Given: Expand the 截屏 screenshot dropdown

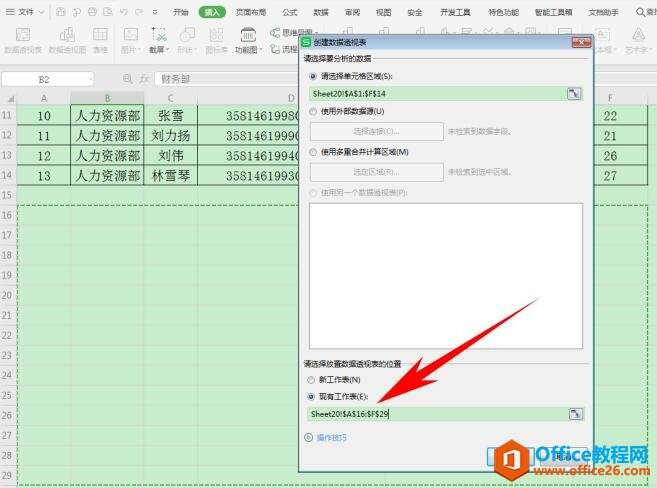Looking at the screenshot, I should click(x=158, y=48).
